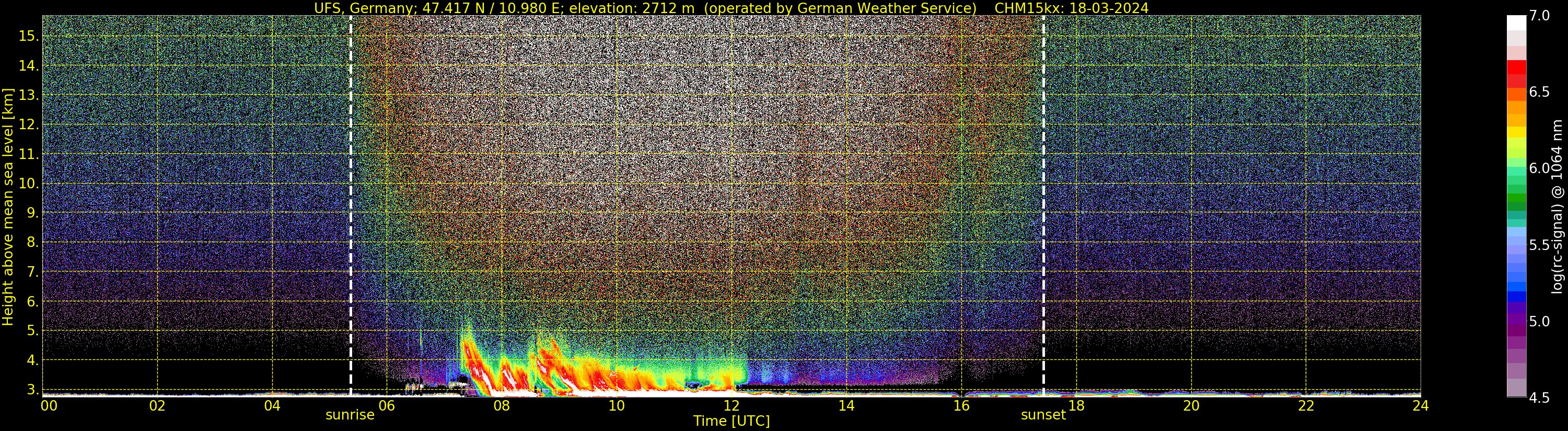Click the height axis tick label 8.

[33, 242]
